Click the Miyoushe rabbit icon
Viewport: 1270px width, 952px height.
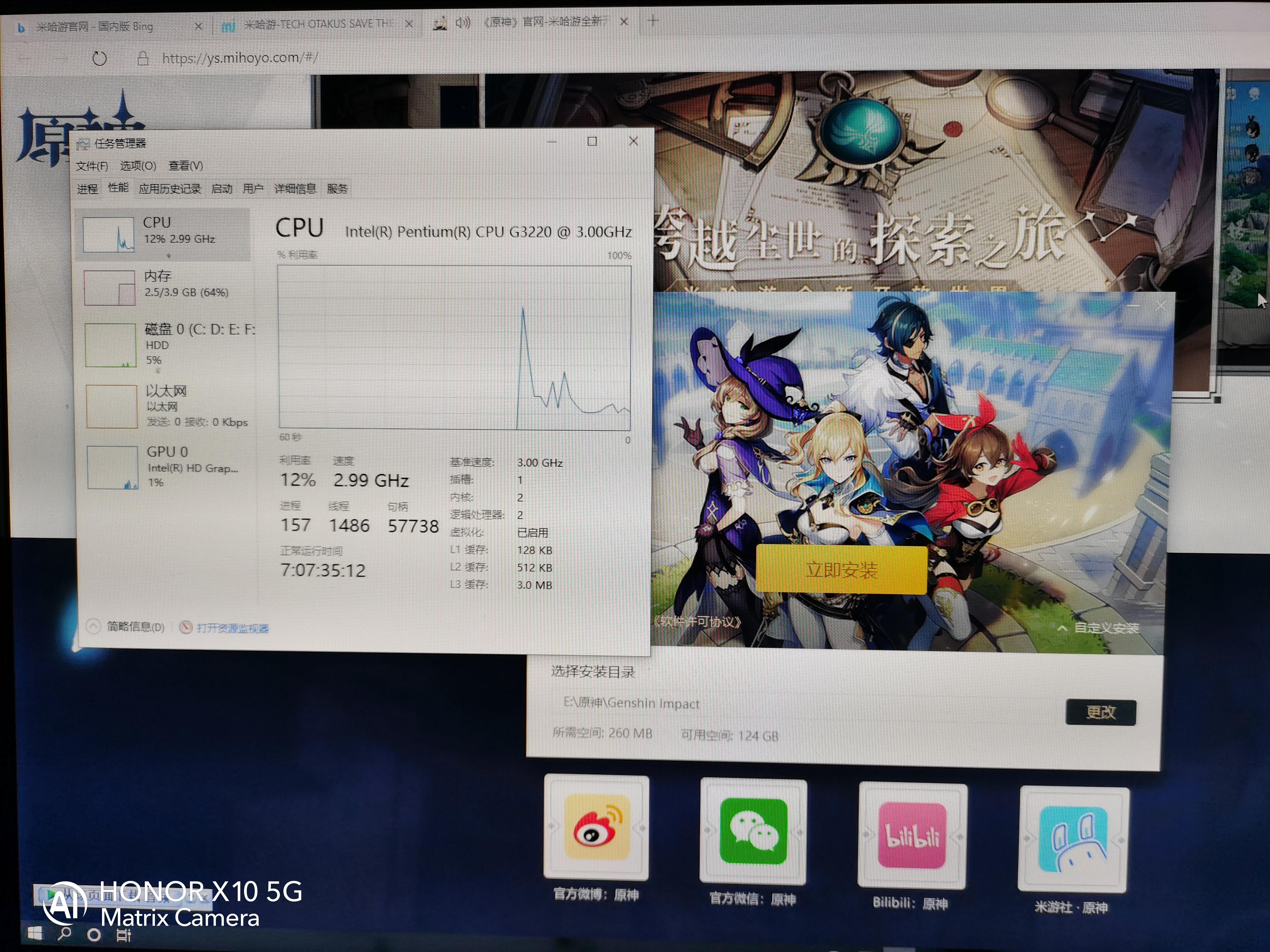pos(1073,839)
